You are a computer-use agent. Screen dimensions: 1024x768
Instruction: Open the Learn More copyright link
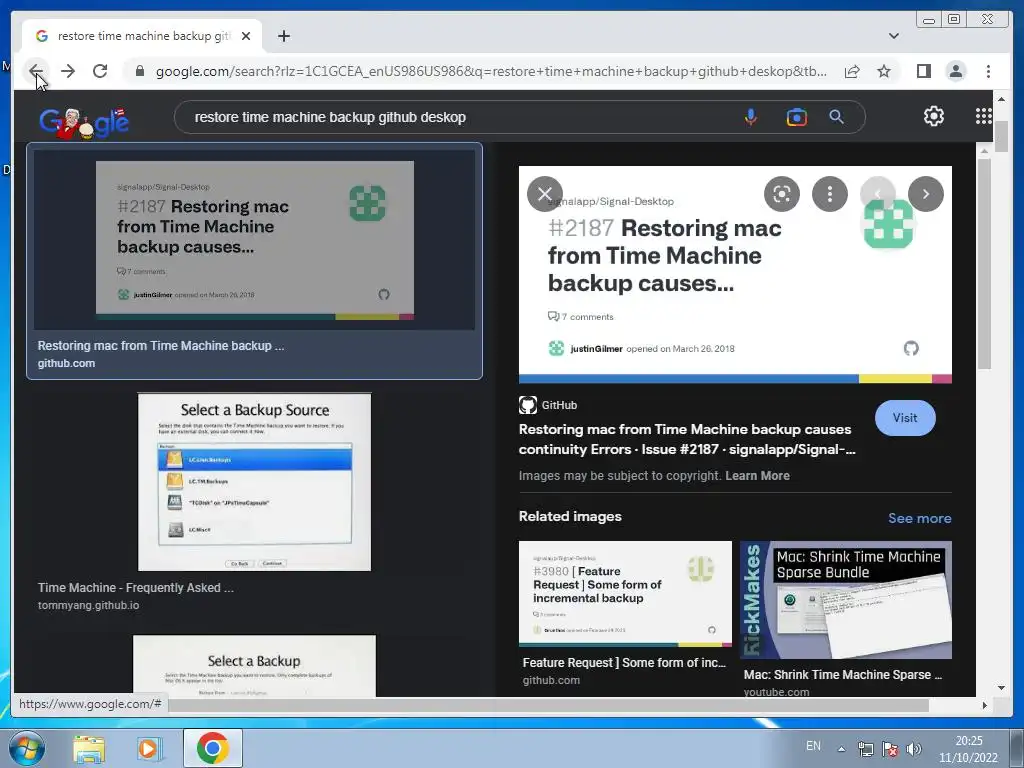[757, 475]
